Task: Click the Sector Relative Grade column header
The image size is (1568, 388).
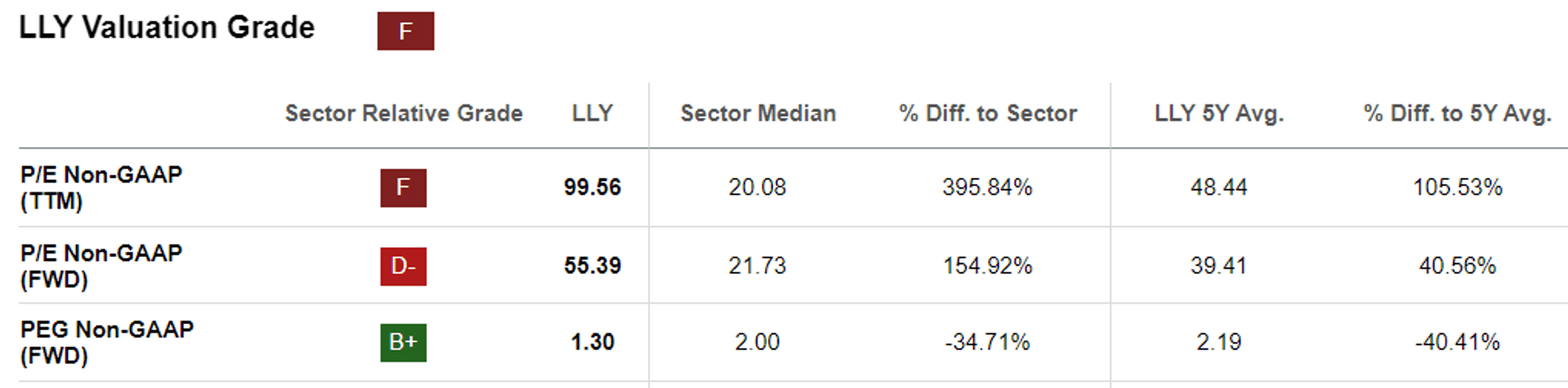Action: (x=404, y=113)
